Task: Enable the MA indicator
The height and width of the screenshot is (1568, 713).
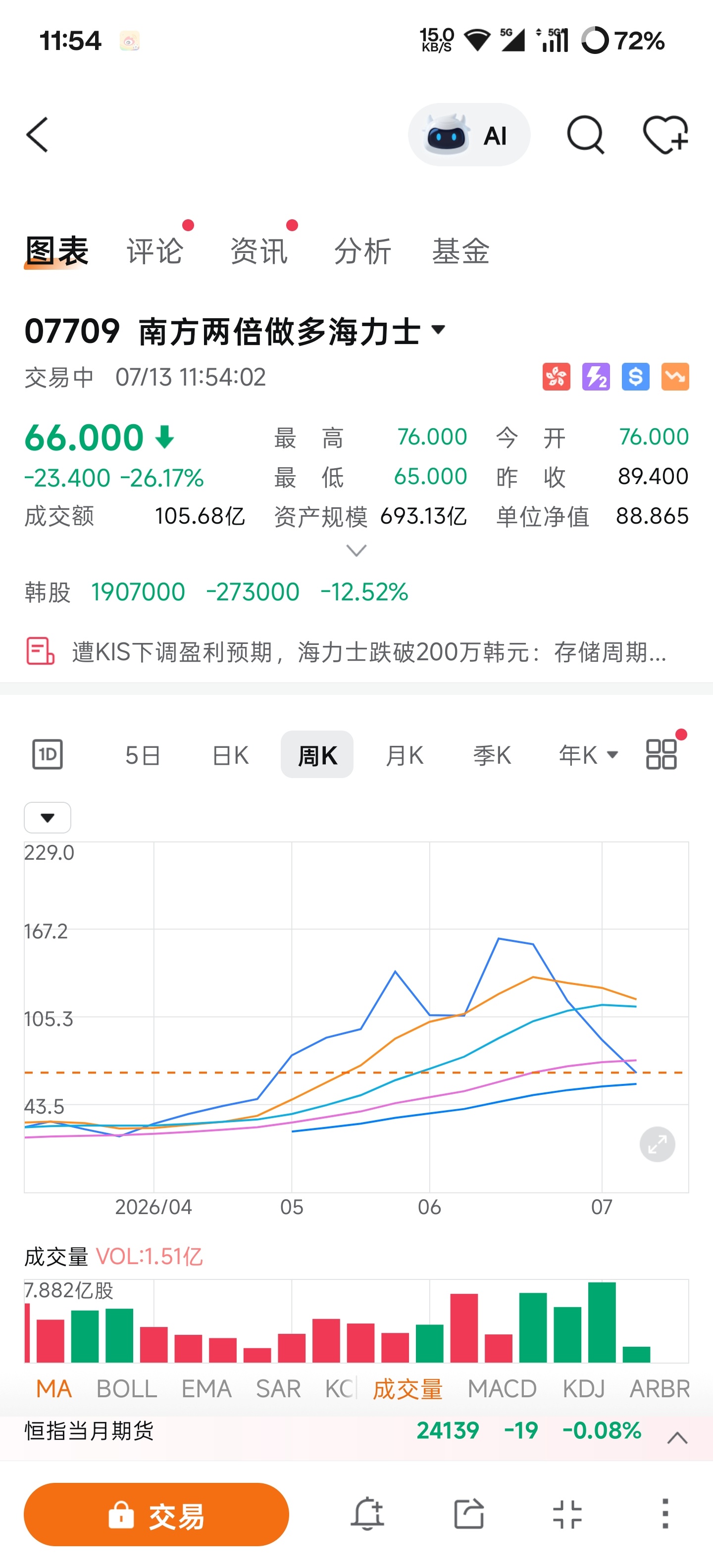Action: (x=54, y=1389)
